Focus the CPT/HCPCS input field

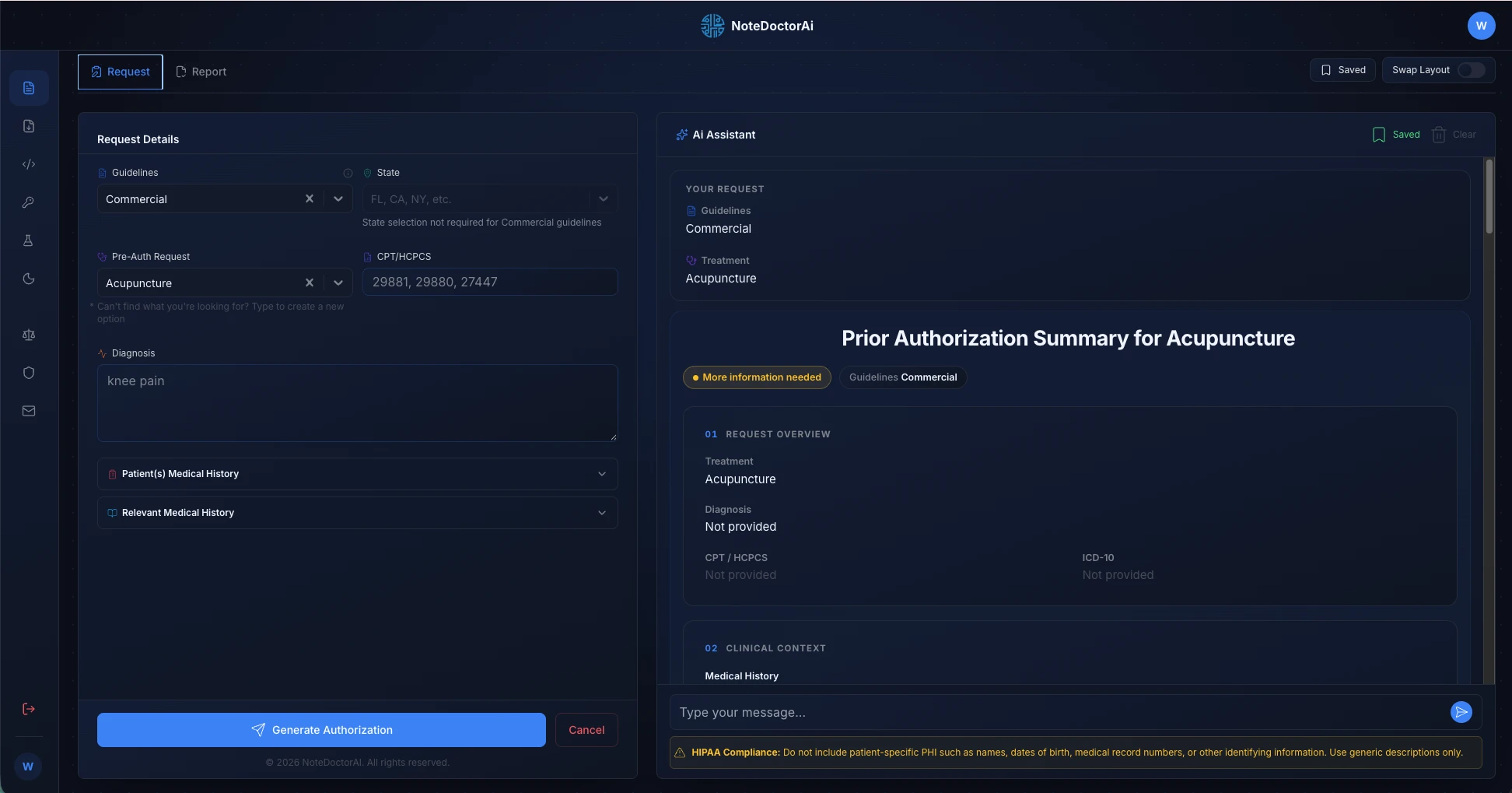[490, 282]
